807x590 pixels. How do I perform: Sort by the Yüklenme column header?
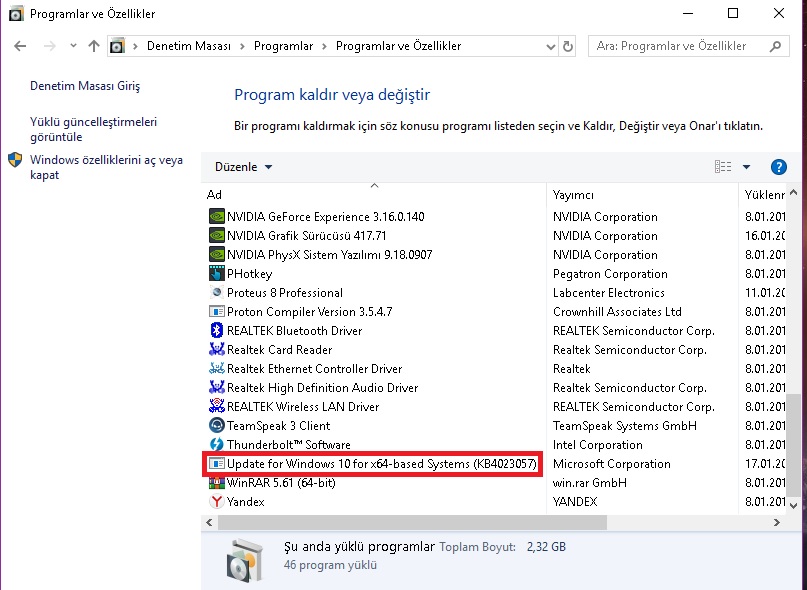[x=764, y=195]
